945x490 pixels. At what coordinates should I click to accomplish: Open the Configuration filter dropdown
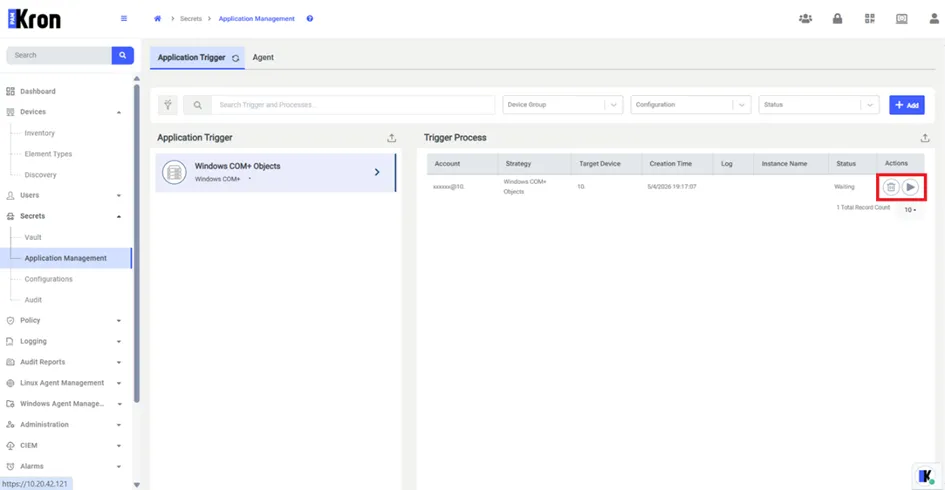(x=691, y=105)
